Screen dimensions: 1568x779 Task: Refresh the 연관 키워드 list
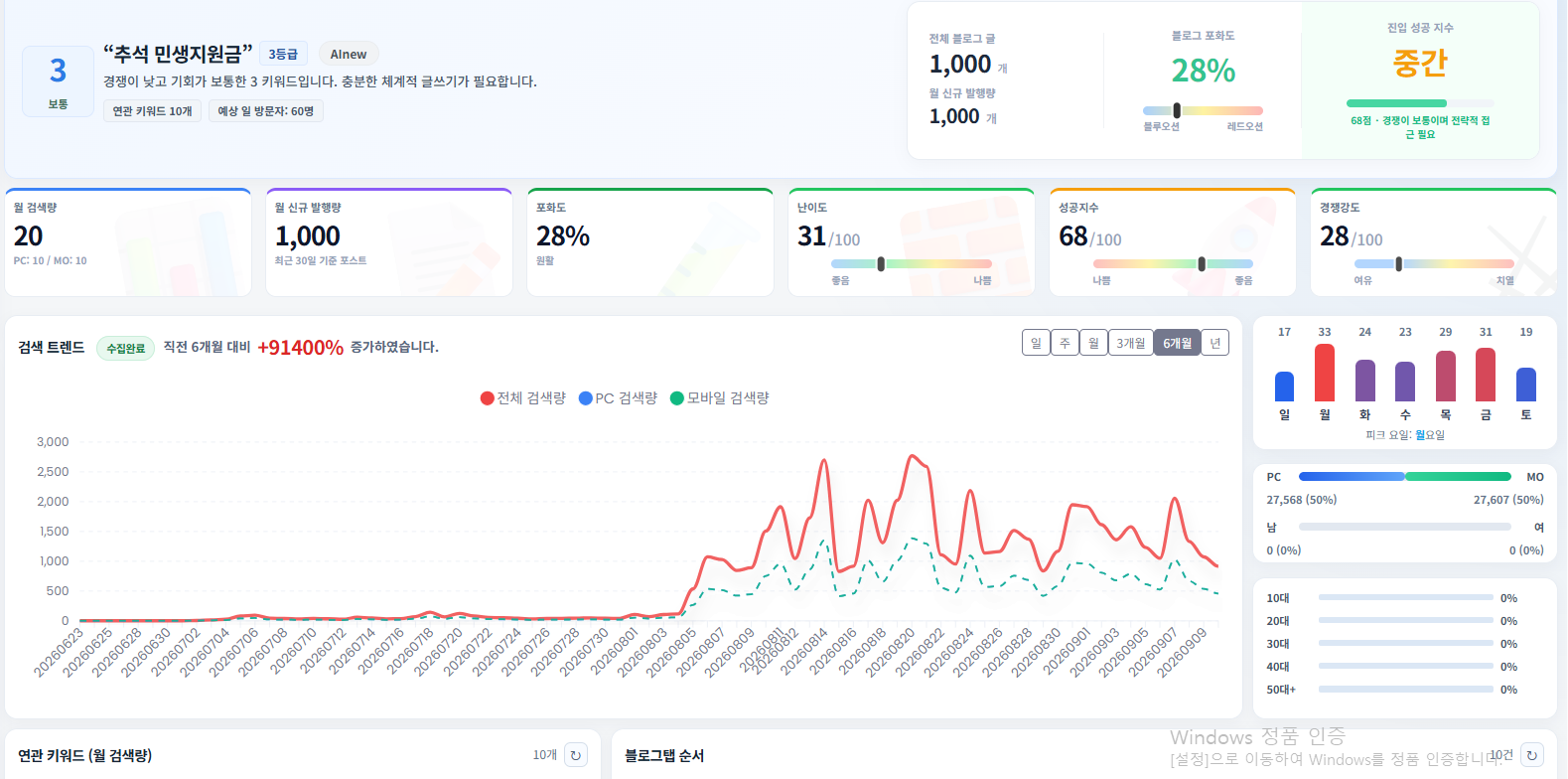pyautogui.click(x=576, y=755)
